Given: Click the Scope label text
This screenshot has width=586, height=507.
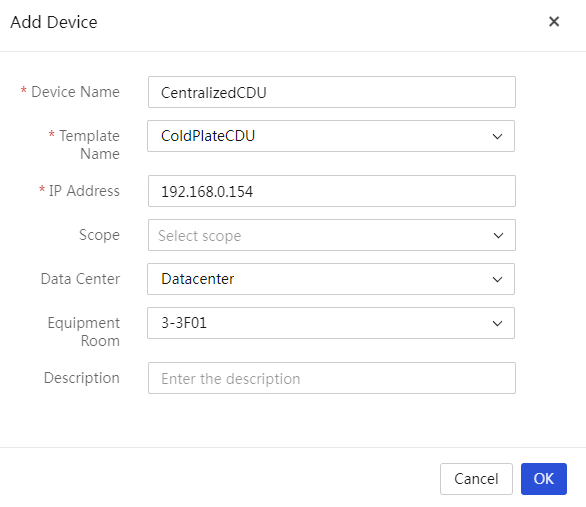Looking at the screenshot, I should pyautogui.click(x=99, y=235).
